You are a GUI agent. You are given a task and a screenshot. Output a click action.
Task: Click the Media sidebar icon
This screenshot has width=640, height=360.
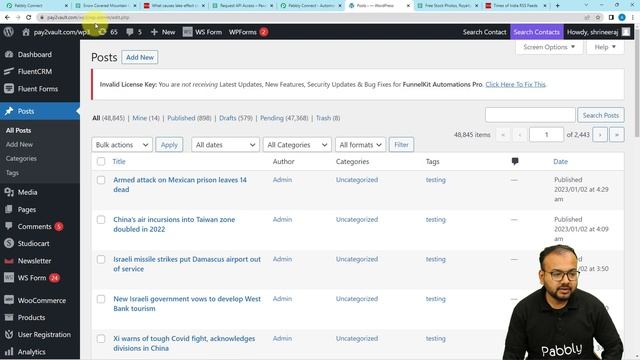(x=9, y=192)
